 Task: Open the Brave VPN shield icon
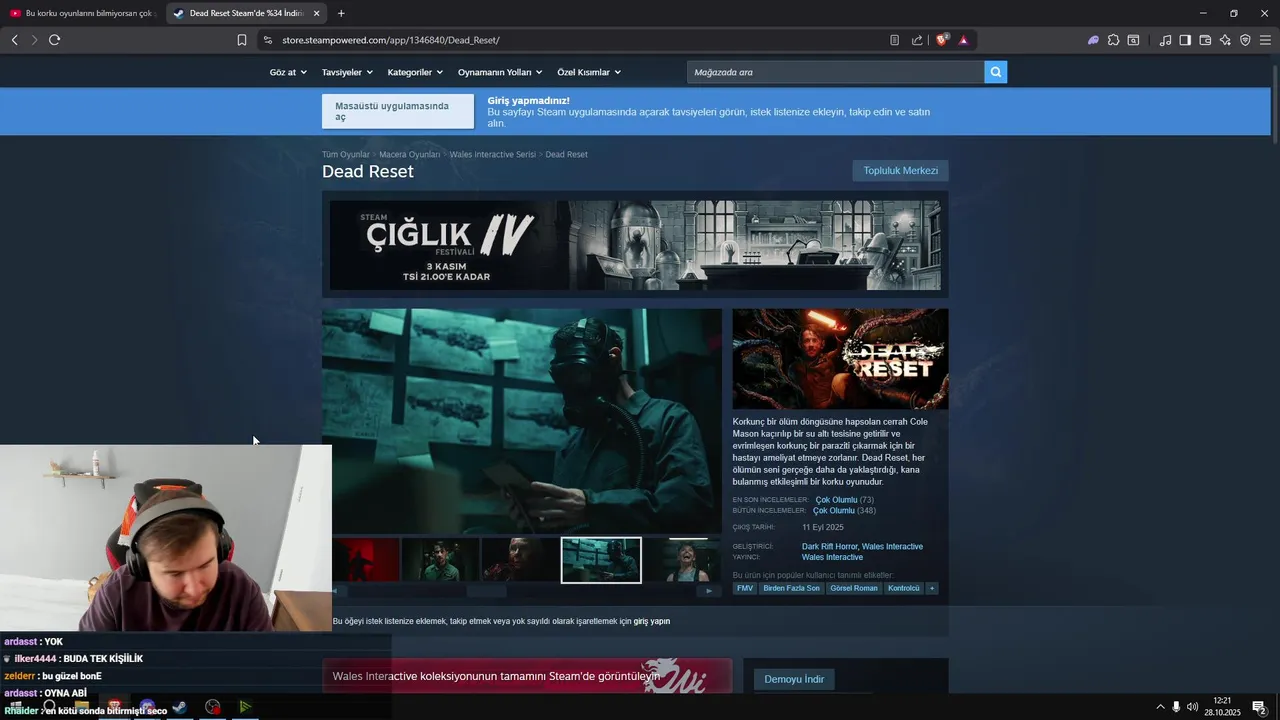click(1245, 40)
